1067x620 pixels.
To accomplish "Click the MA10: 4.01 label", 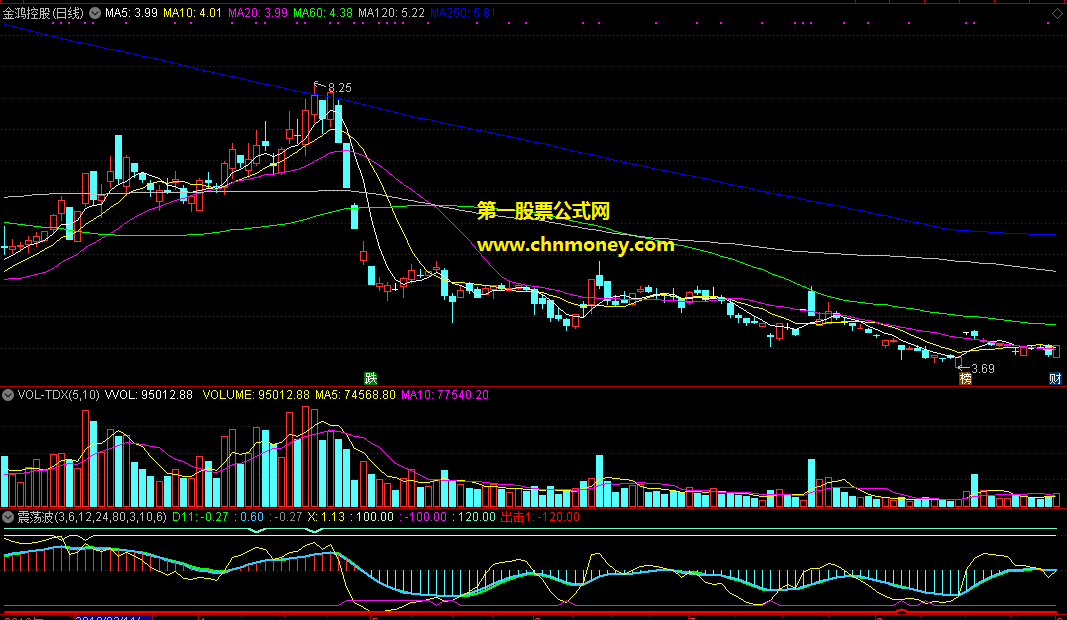I will [x=193, y=13].
